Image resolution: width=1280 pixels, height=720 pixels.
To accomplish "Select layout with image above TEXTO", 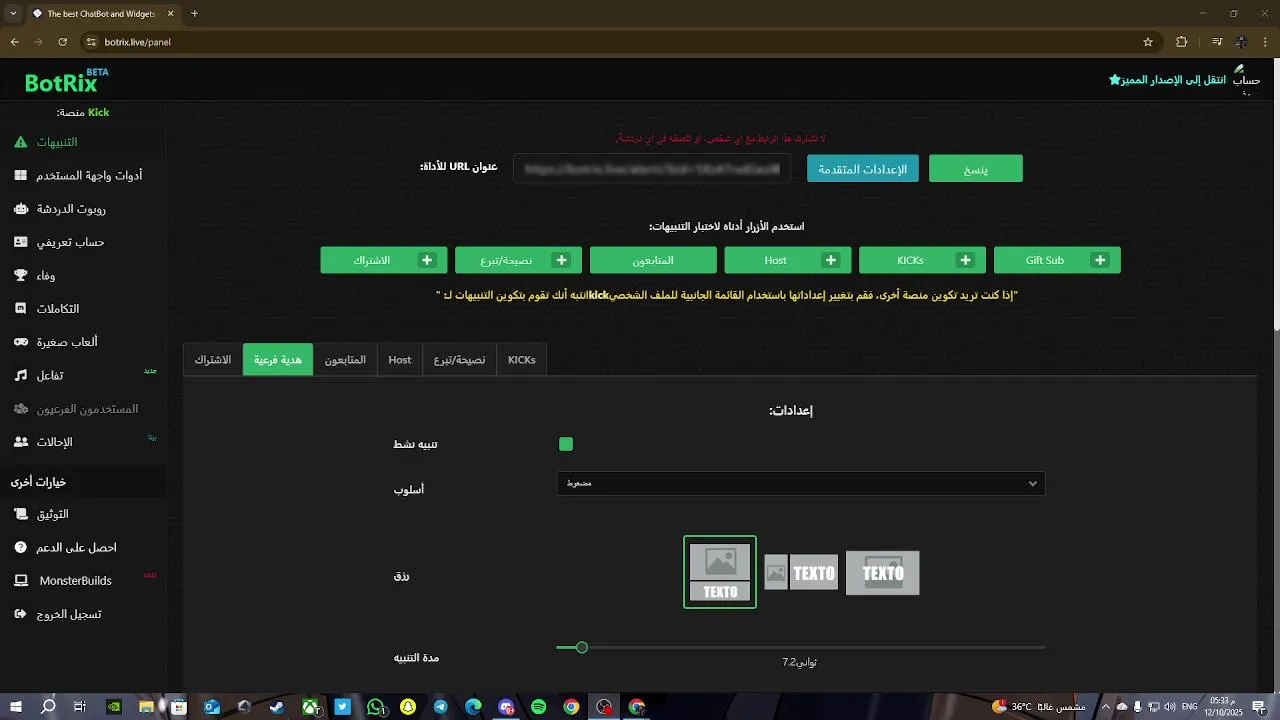I will click(x=720, y=572).
